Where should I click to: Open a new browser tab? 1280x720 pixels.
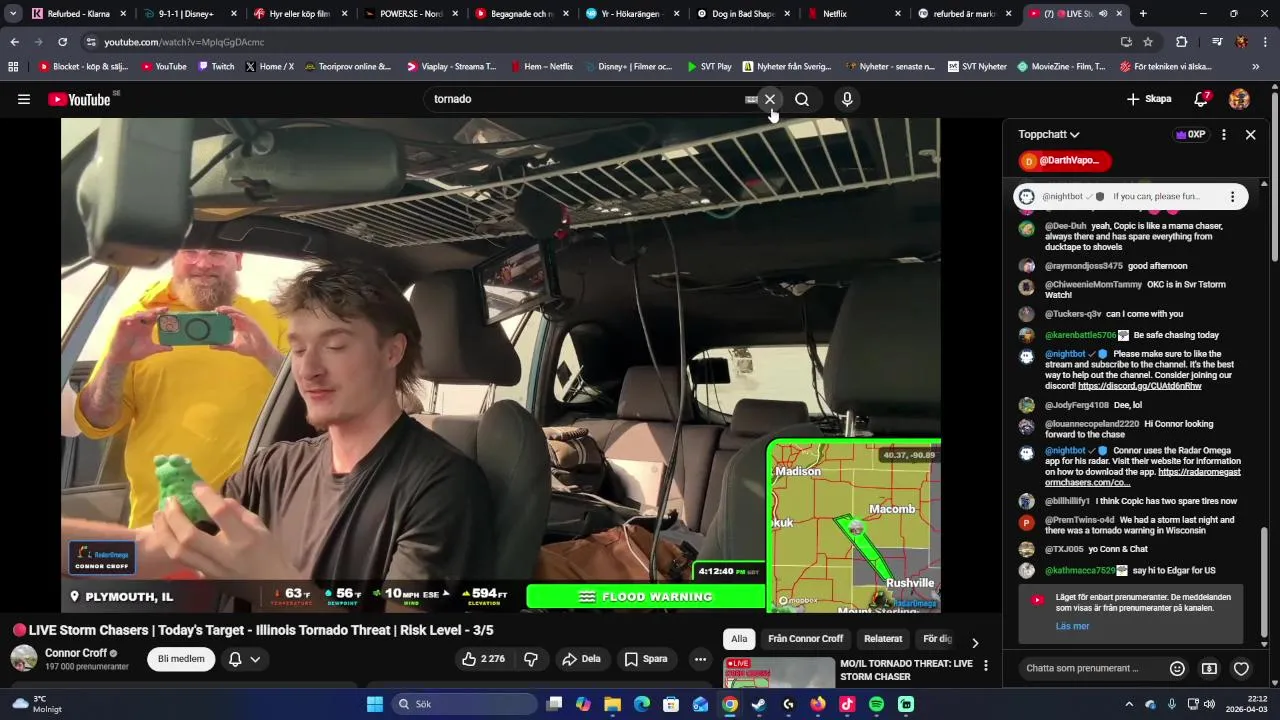[1143, 14]
